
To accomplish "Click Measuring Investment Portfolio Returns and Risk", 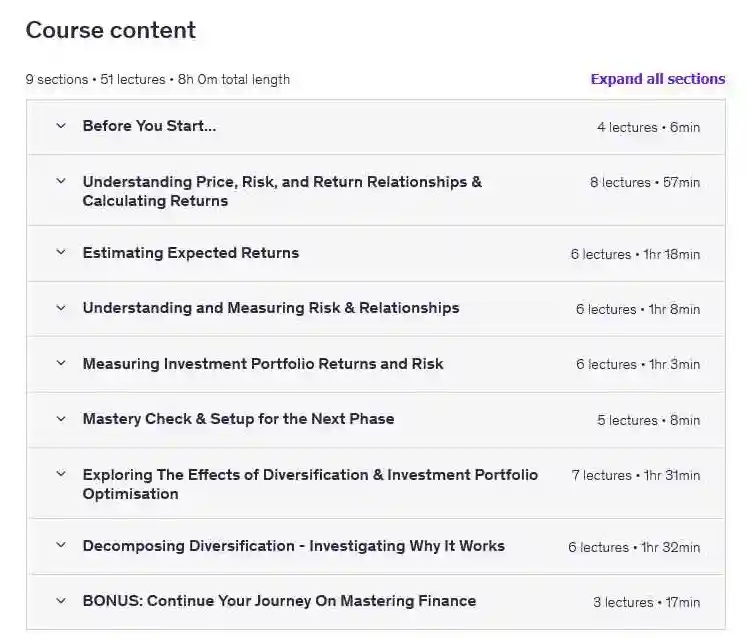I will click(262, 364).
